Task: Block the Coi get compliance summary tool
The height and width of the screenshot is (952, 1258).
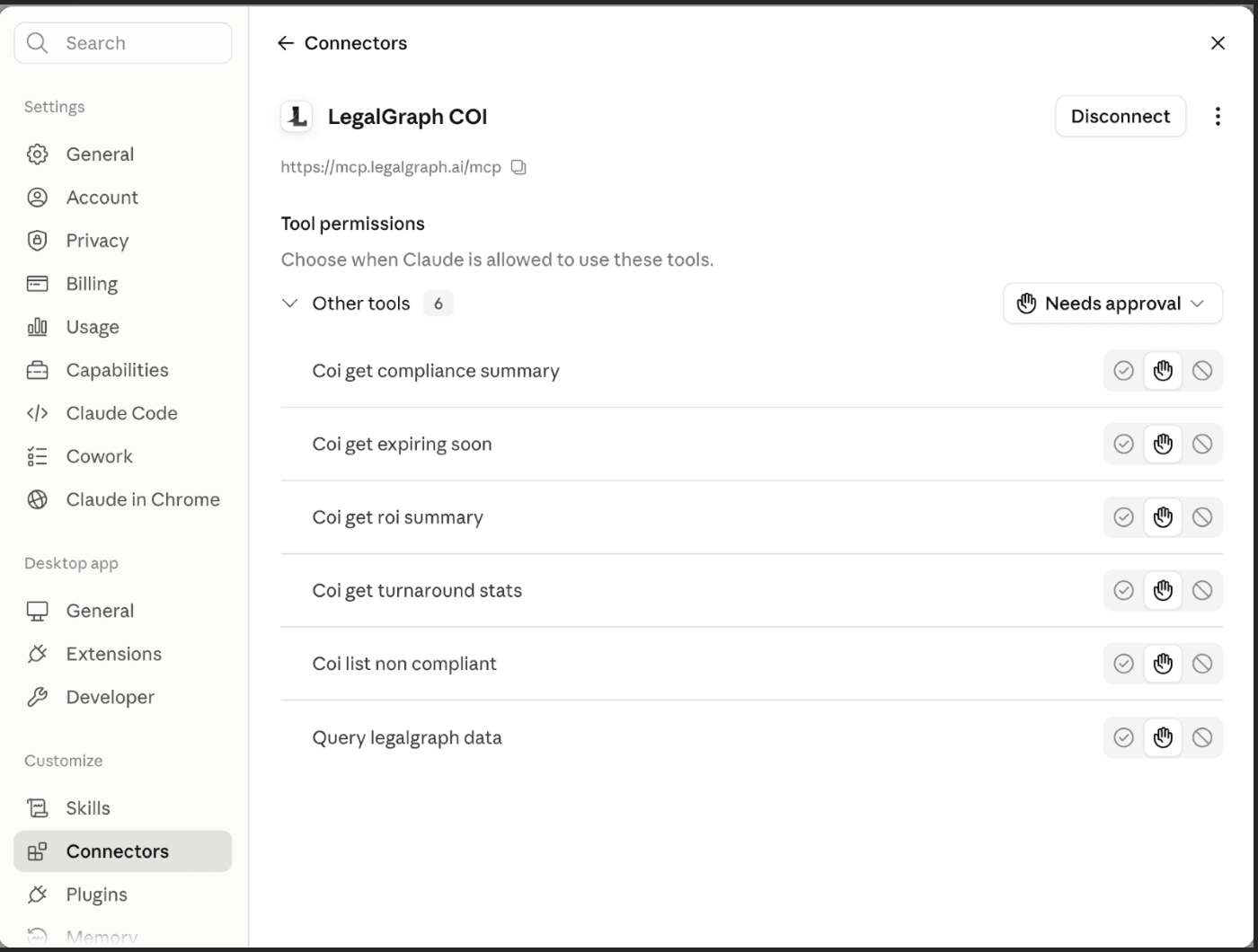Action: (1202, 371)
